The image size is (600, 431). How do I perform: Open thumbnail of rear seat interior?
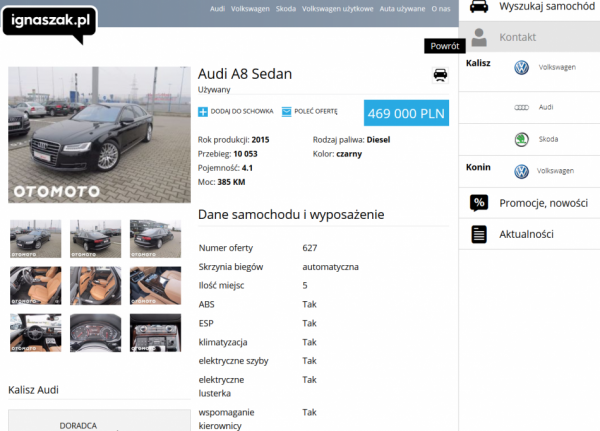(96, 286)
